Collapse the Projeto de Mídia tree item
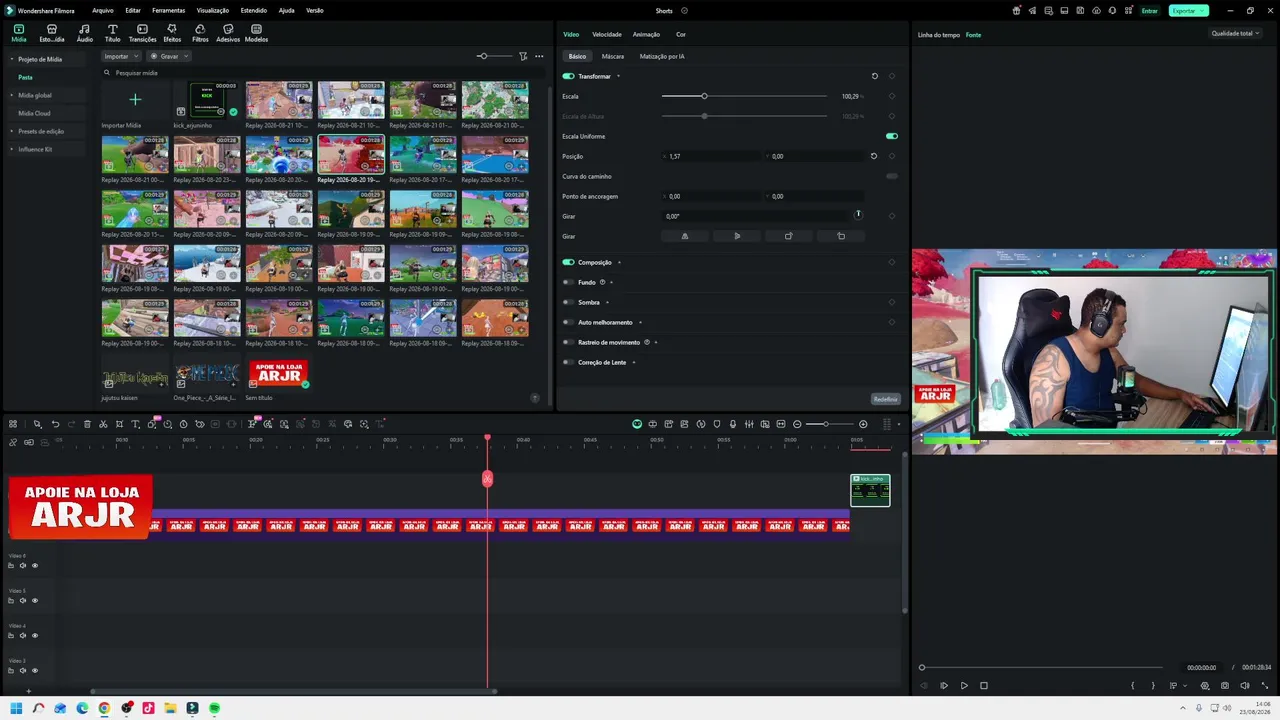The width and height of the screenshot is (1280, 720). (11, 59)
